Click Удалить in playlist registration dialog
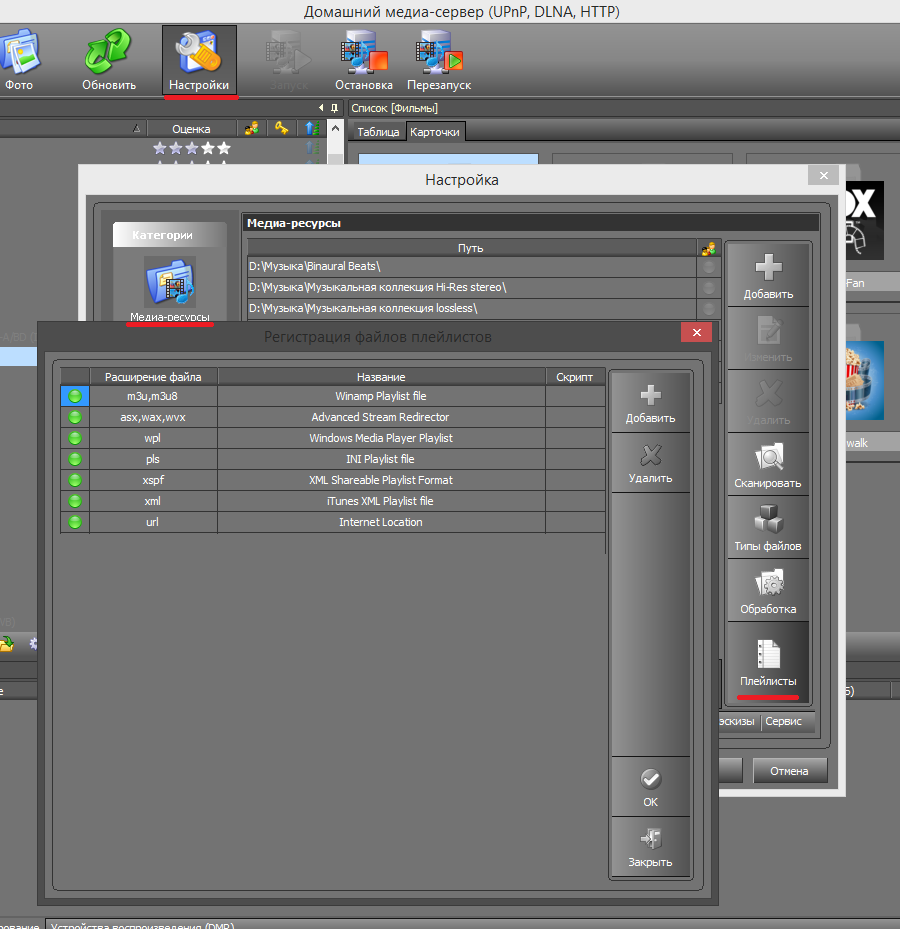Screen dimensions: 900x929 point(650,463)
